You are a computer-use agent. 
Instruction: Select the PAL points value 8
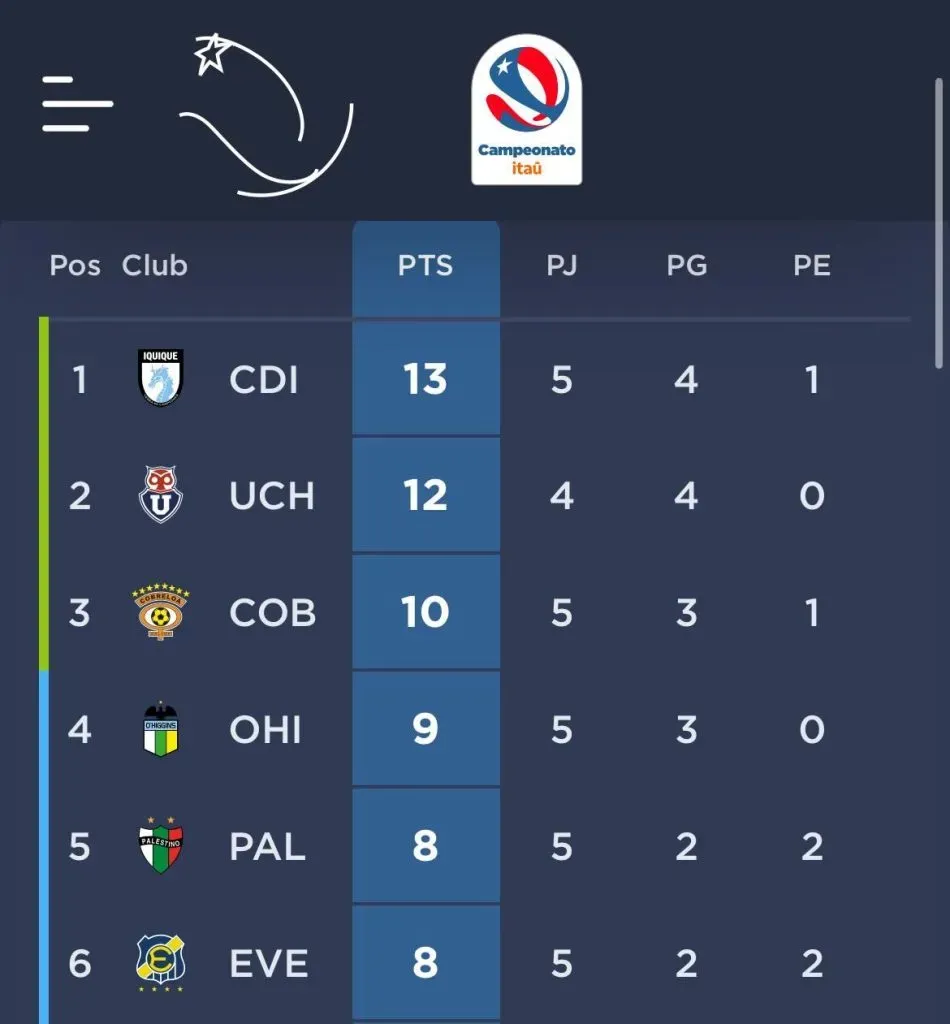click(426, 846)
